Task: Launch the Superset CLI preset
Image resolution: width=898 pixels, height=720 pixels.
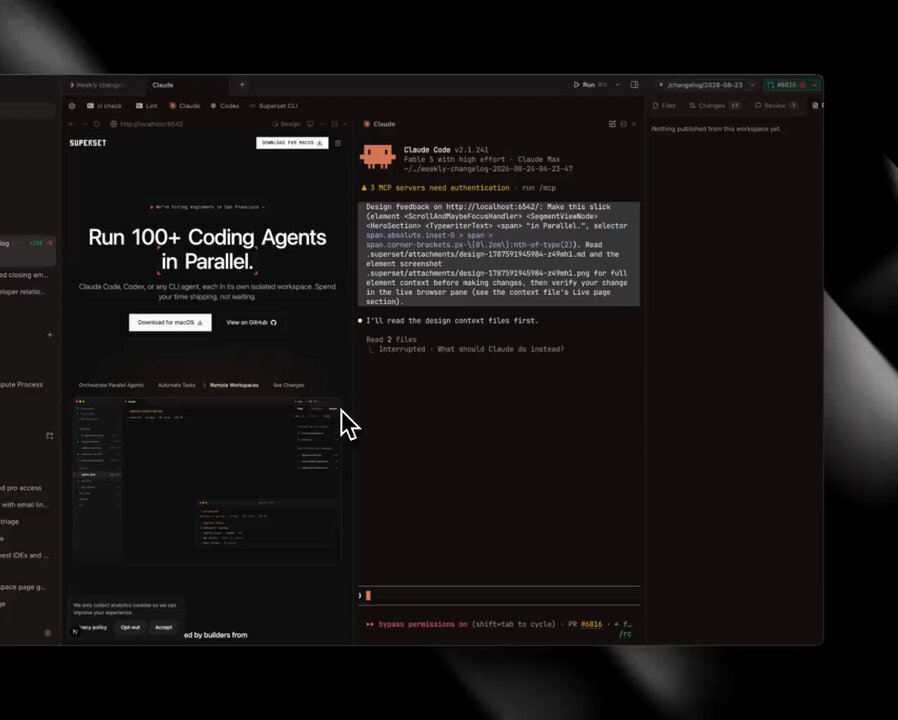Action: [x=273, y=106]
